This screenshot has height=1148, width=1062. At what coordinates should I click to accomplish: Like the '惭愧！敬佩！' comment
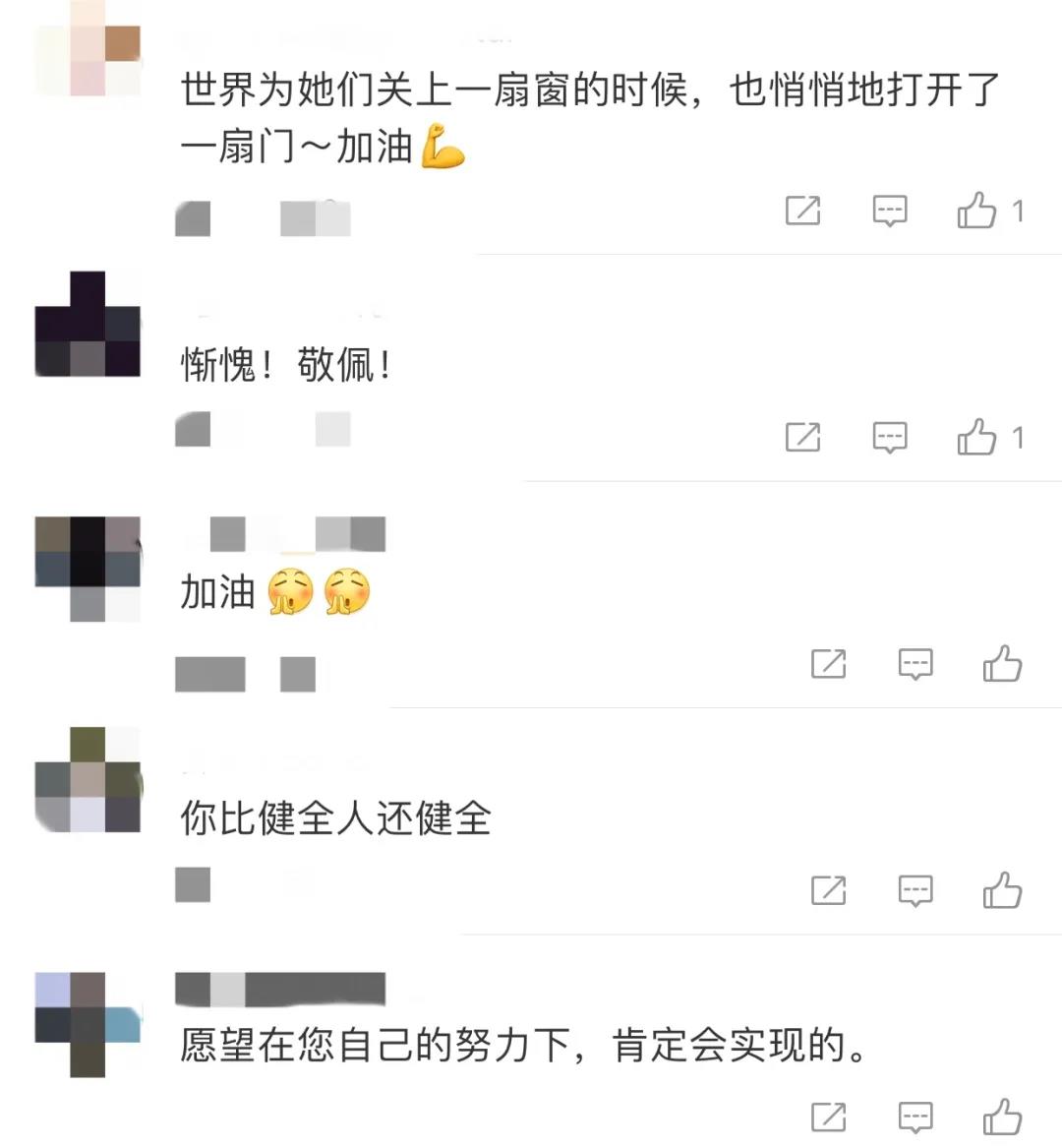coord(977,437)
